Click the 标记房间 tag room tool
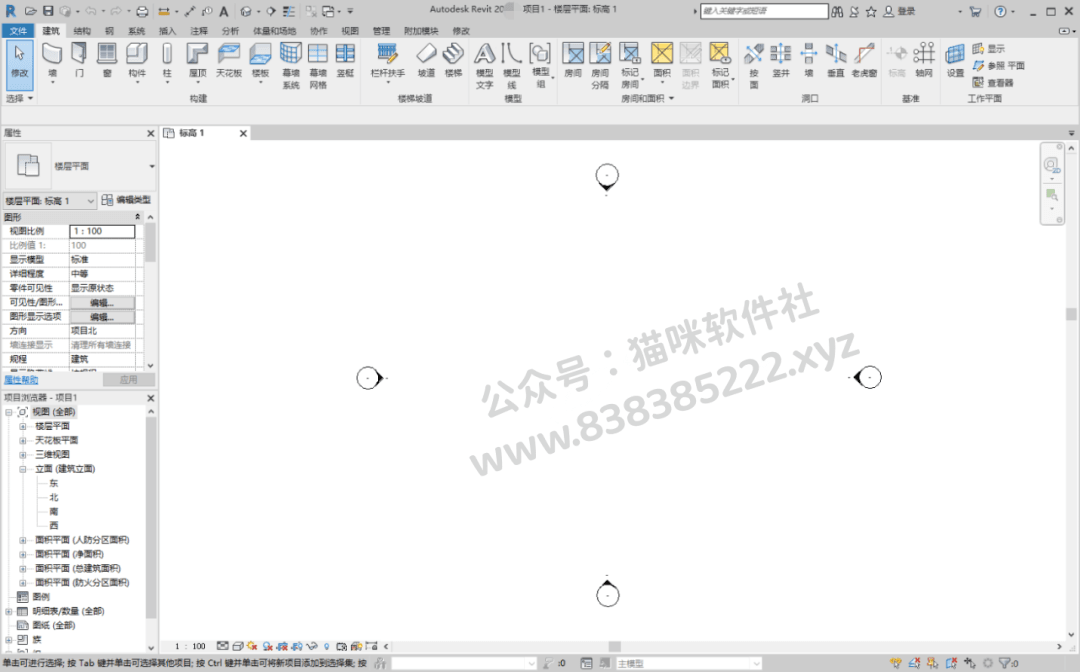The image size is (1080, 672). [x=630, y=65]
